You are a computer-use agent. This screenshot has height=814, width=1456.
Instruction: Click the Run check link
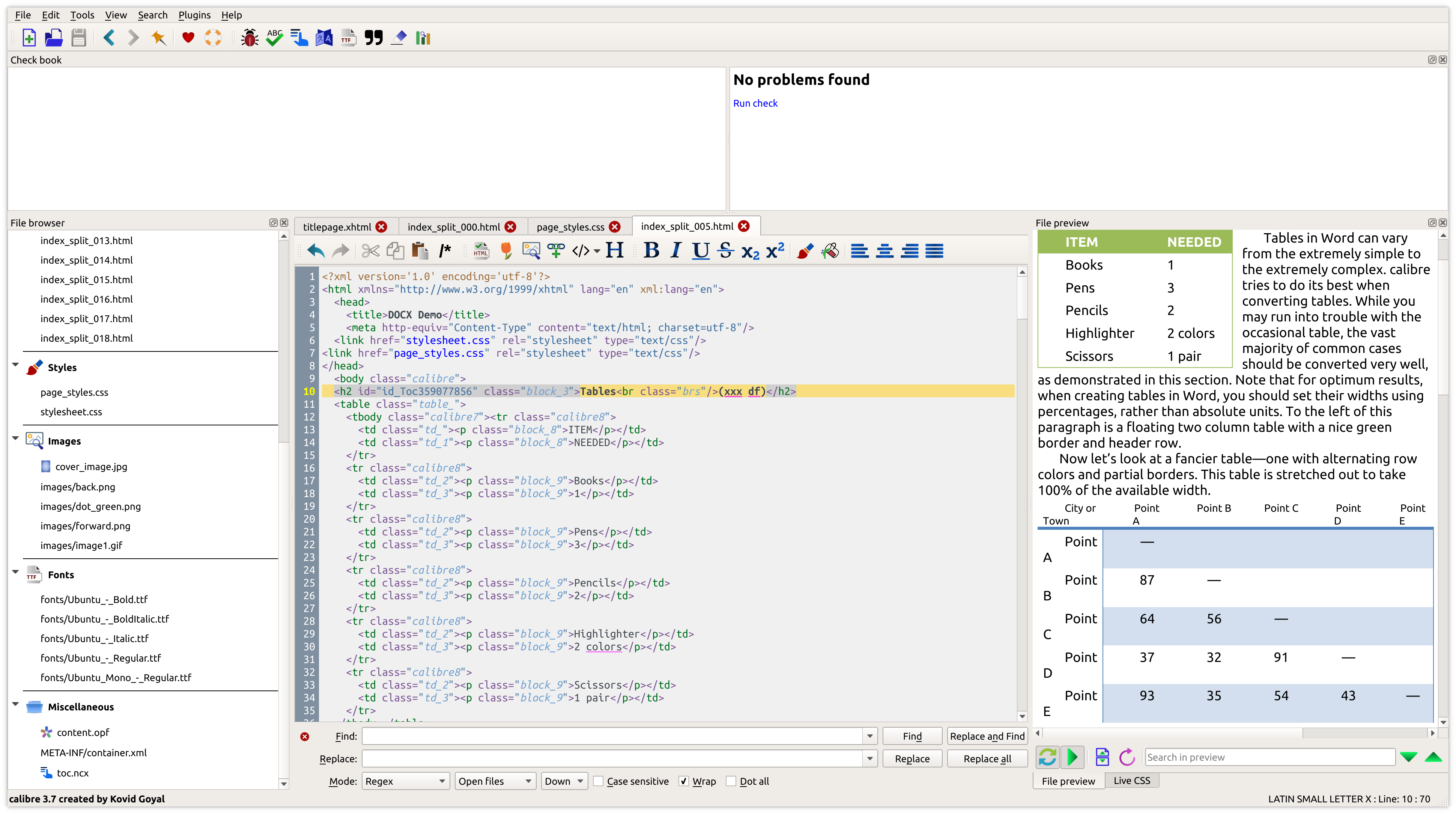click(x=755, y=103)
